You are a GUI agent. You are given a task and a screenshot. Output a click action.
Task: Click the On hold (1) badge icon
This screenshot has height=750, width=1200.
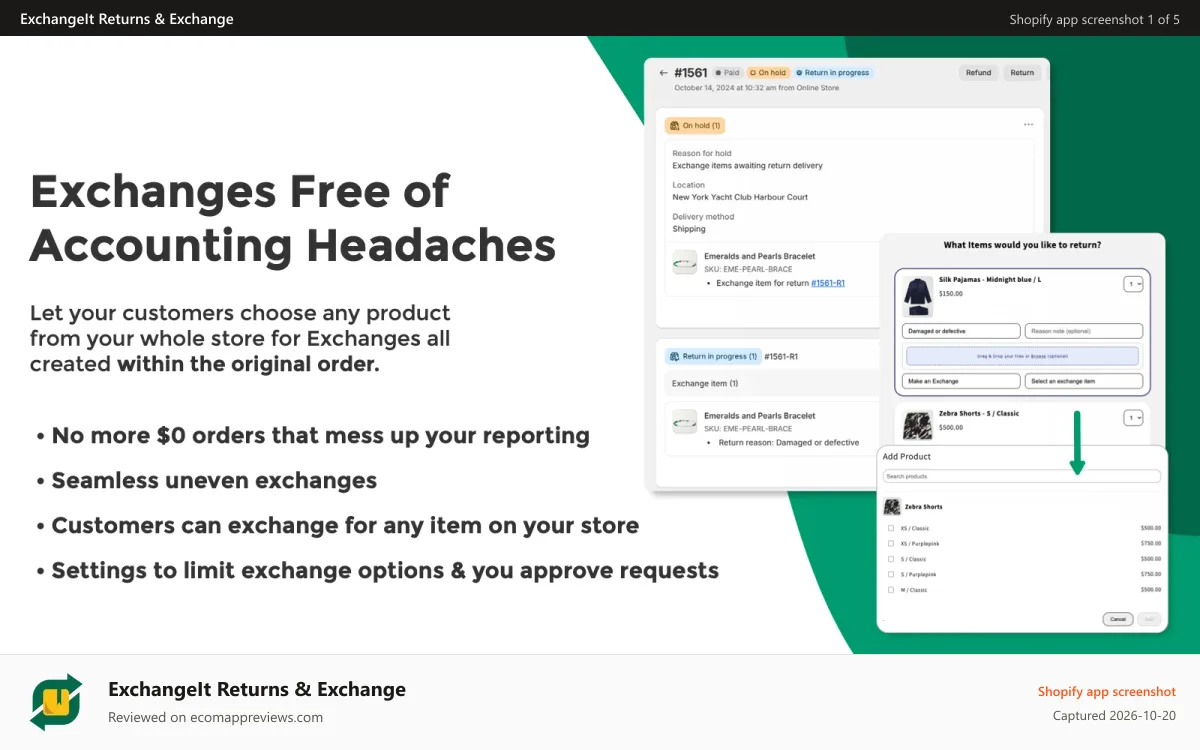pos(675,126)
